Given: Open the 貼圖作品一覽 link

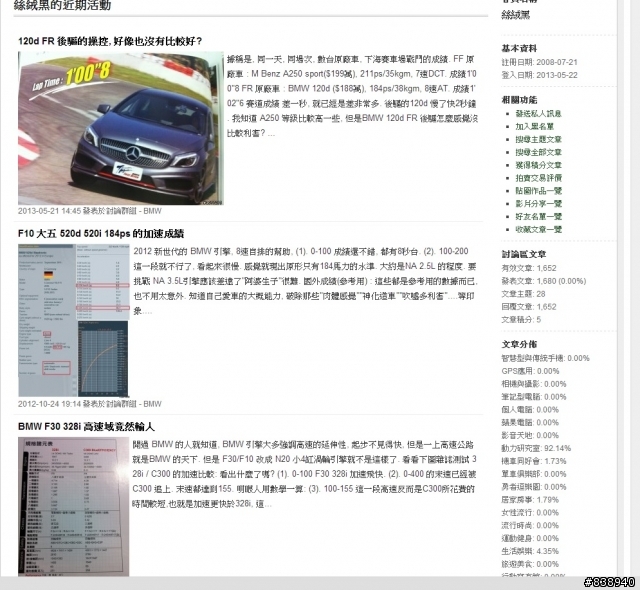Looking at the screenshot, I should (x=538, y=191).
